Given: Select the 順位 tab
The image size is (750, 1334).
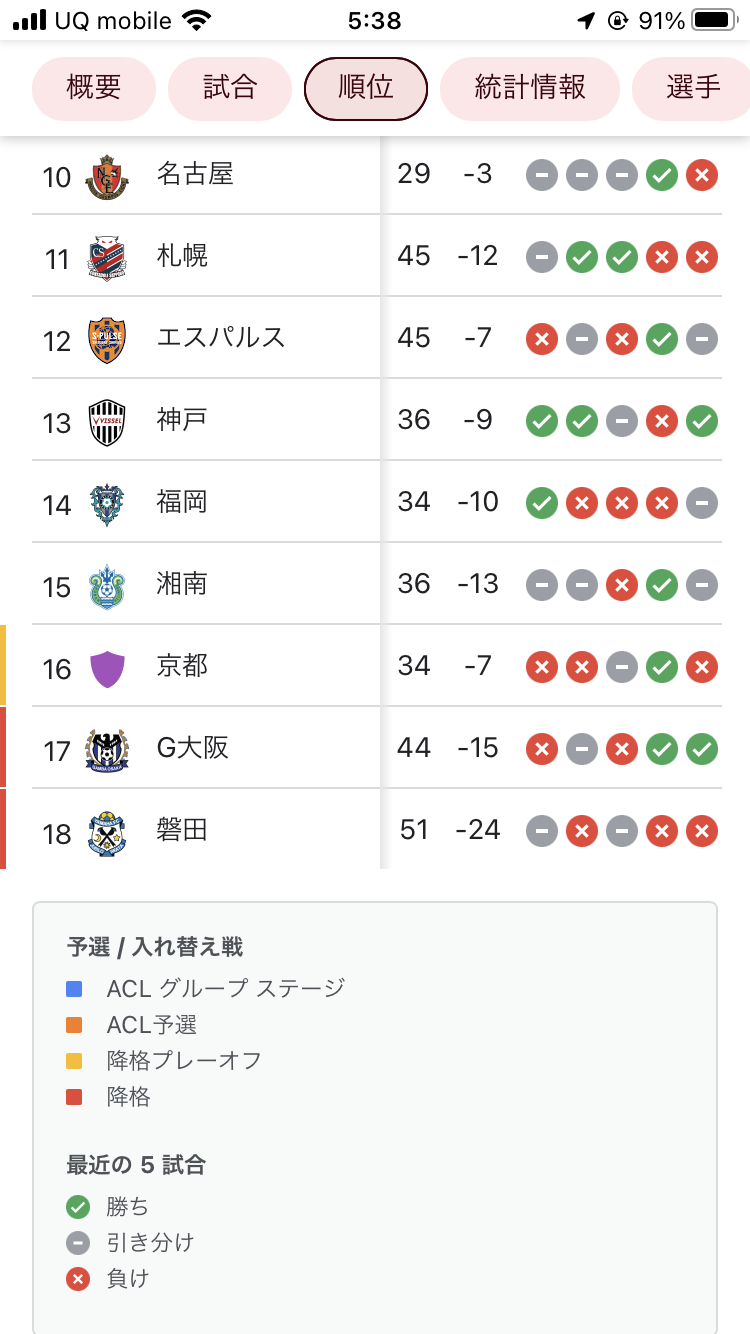Looking at the screenshot, I should (366, 88).
